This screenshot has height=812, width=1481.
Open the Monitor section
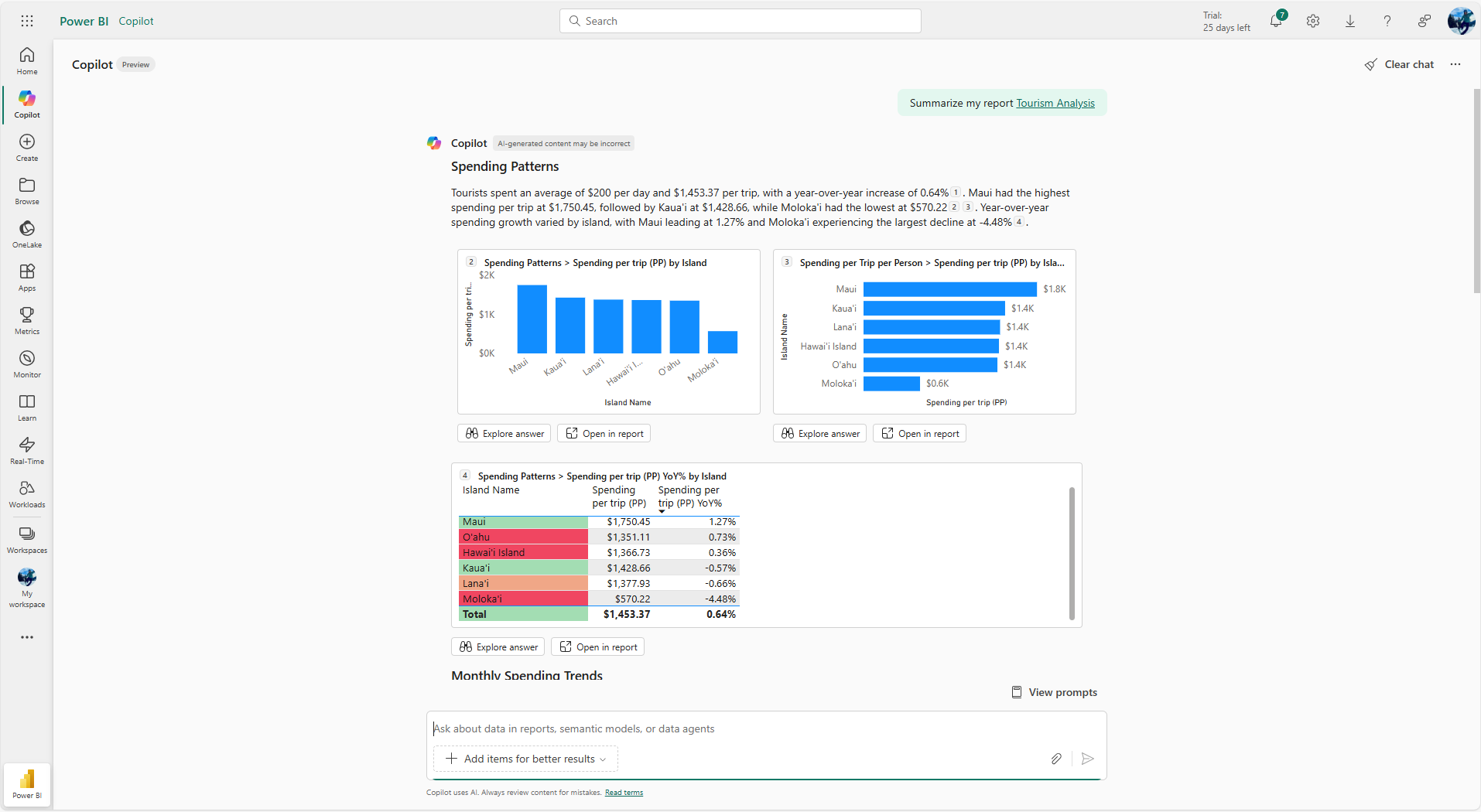click(27, 364)
